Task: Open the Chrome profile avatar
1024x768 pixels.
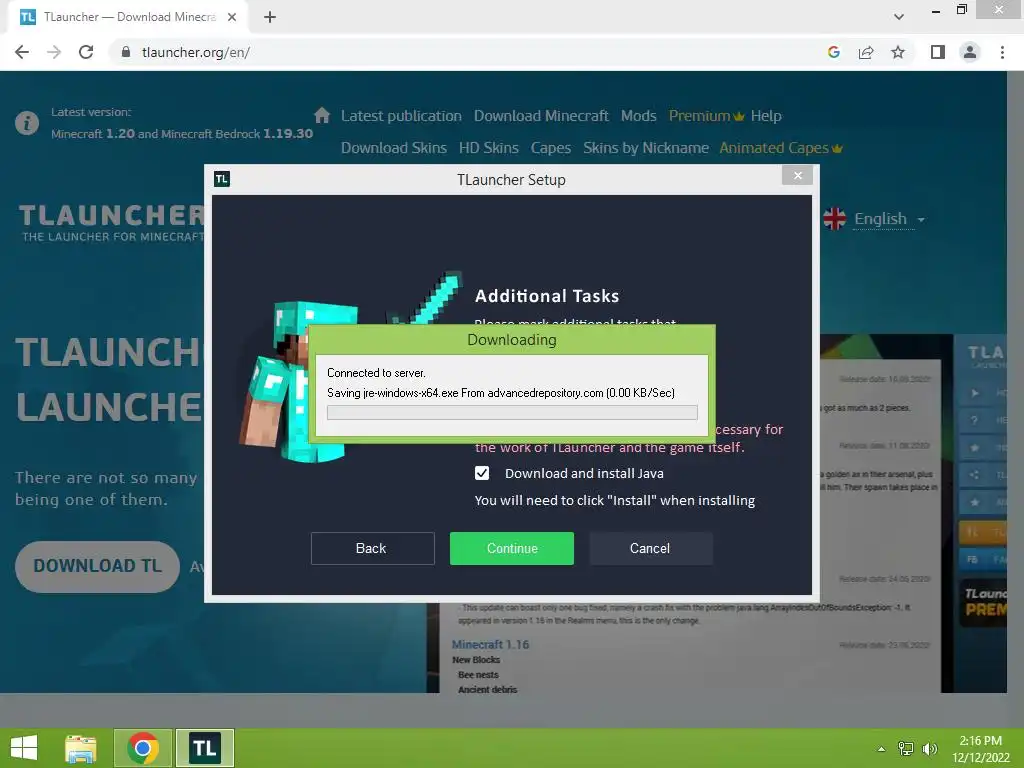Action: click(x=970, y=52)
